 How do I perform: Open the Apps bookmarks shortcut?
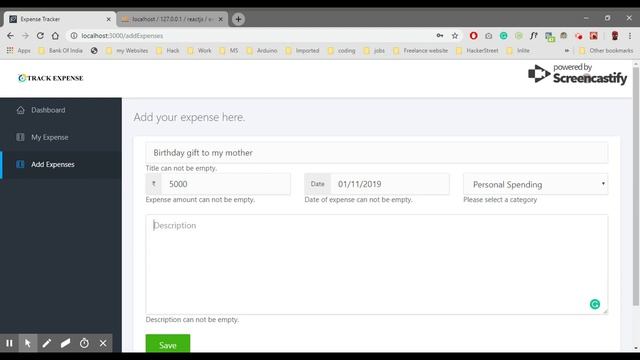(x=18, y=51)
